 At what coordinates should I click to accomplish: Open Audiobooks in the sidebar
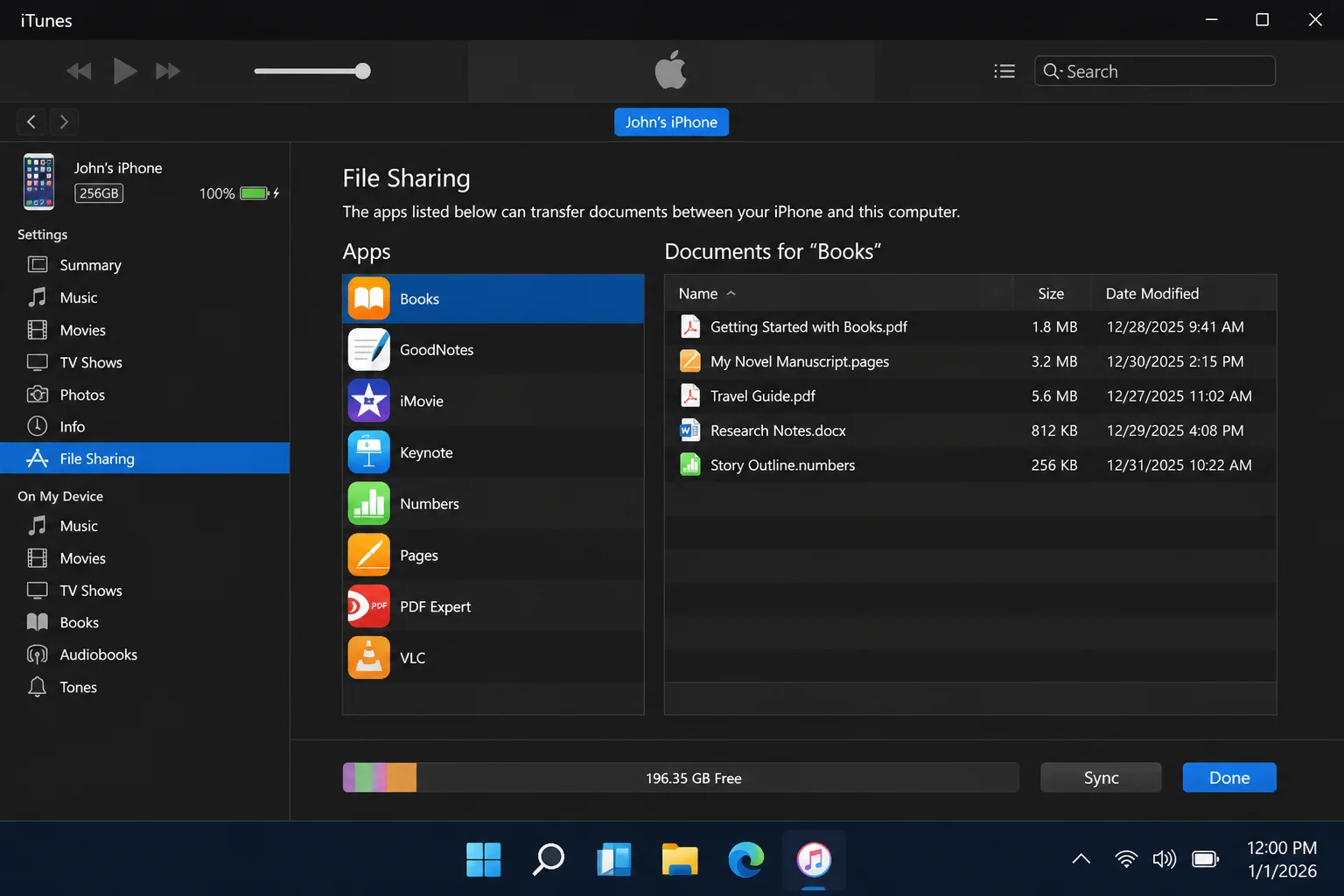[x=144, y=654]
